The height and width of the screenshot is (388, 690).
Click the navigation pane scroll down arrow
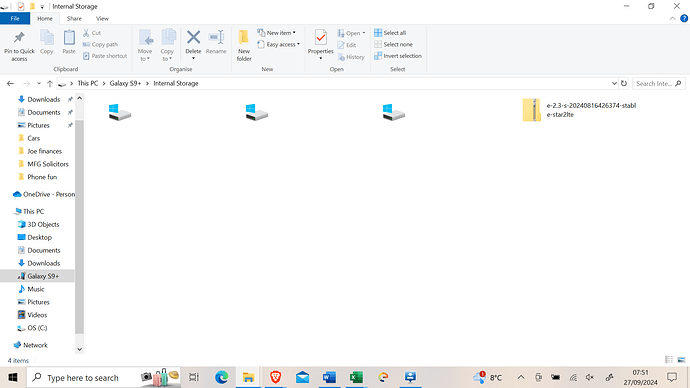80,349
